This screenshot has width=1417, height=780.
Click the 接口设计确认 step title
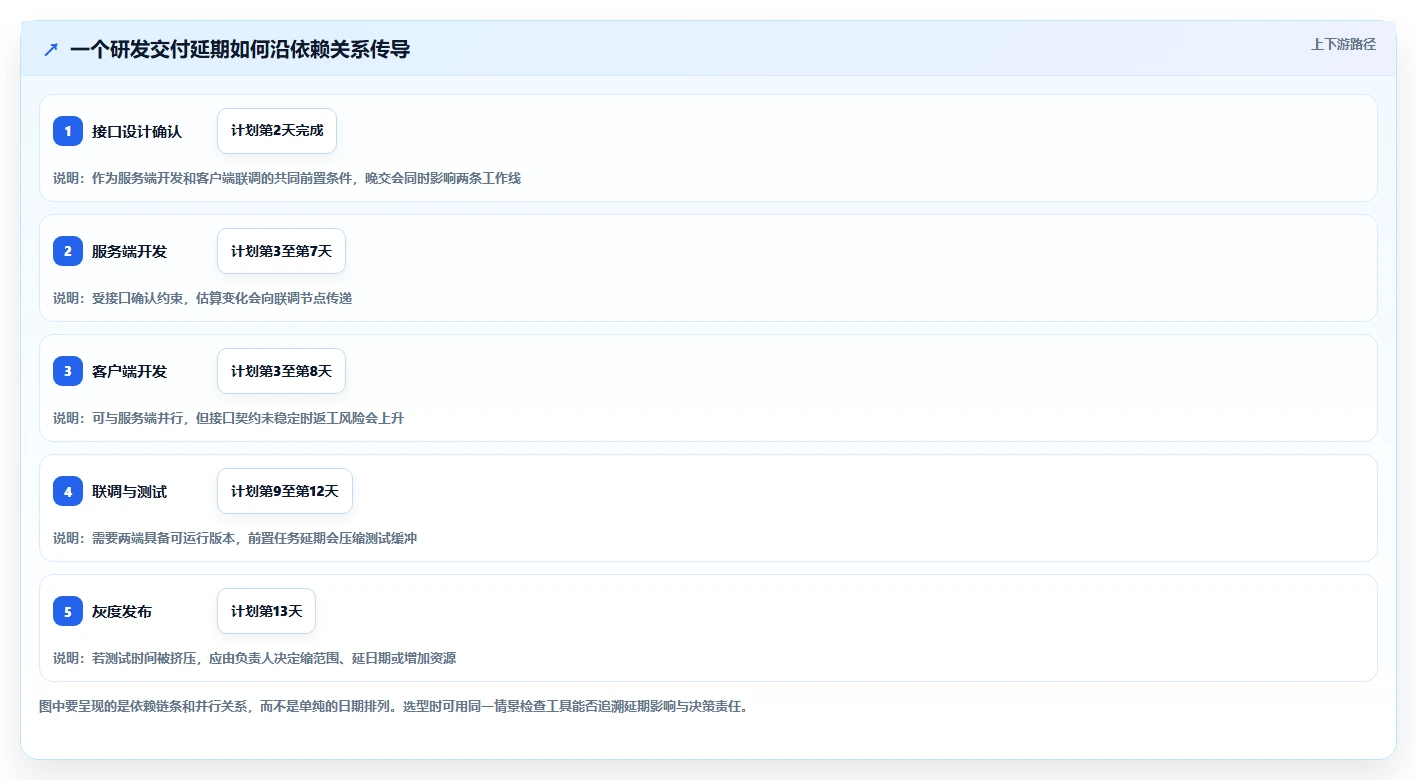tap(137, 131)
